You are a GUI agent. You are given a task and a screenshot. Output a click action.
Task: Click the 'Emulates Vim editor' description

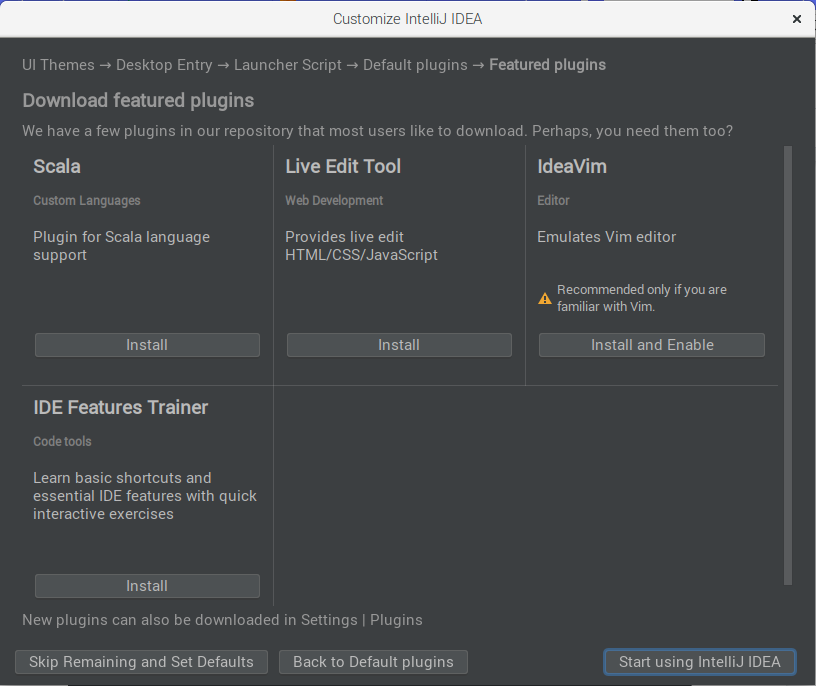(607, 237)
